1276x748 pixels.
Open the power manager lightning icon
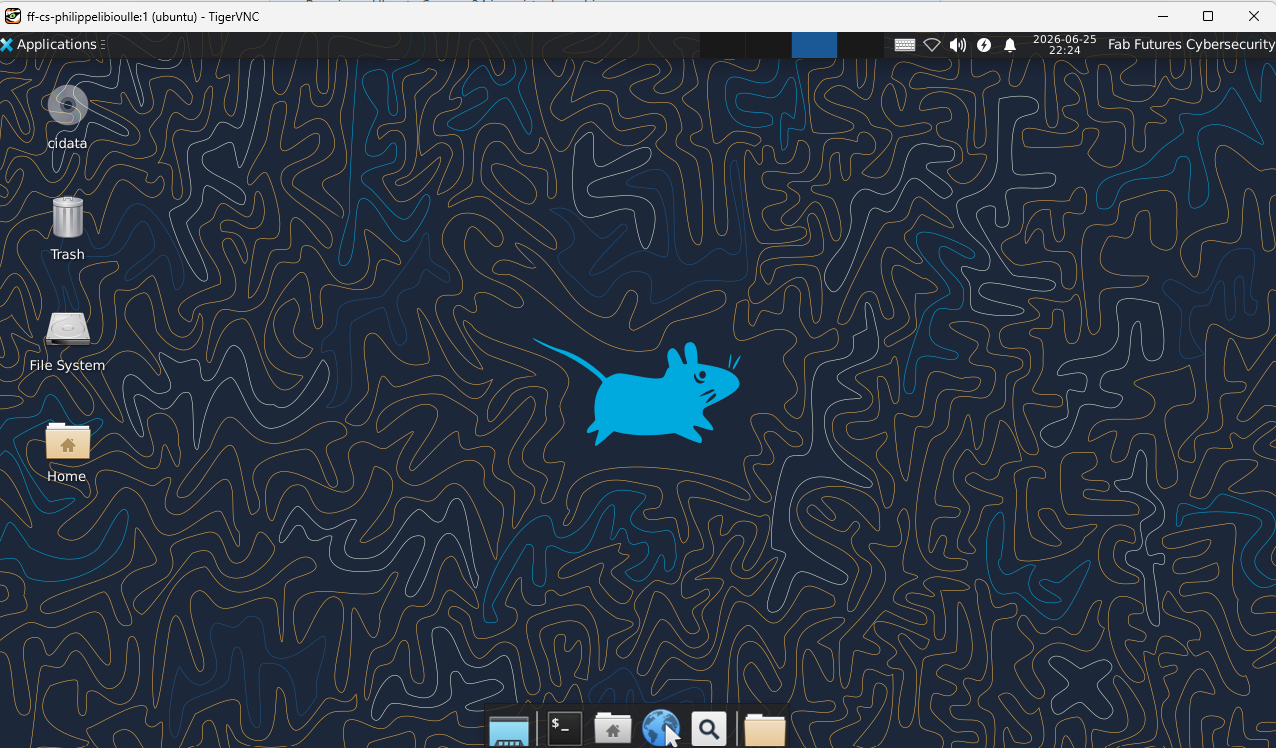coord(984,44)
